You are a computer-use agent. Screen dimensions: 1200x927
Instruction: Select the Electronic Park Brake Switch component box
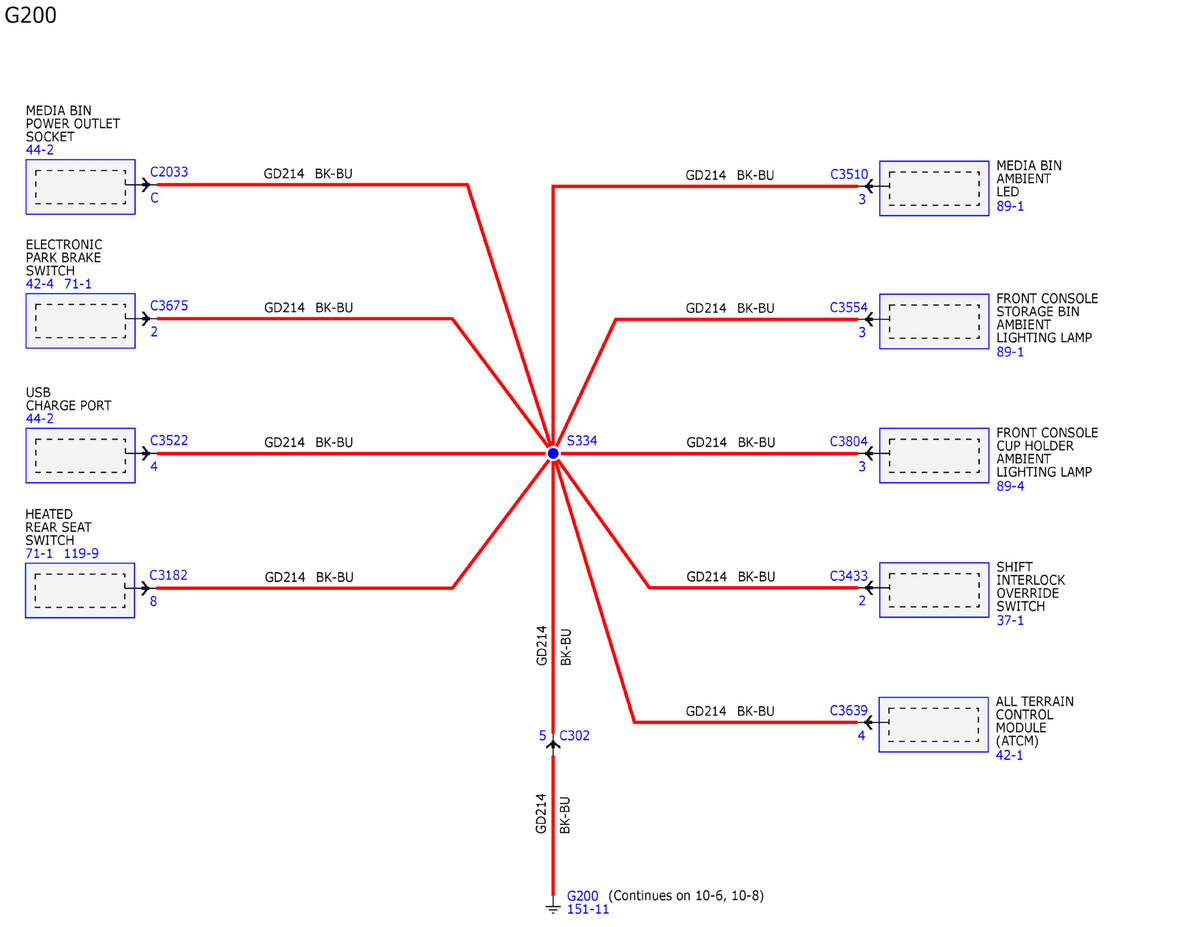tap(80, 320)
